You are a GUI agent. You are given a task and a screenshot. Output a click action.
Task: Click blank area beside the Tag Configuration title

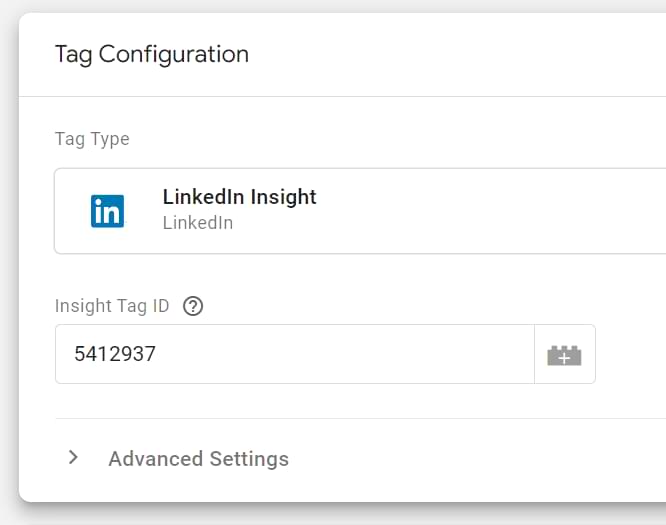(450, 54)
